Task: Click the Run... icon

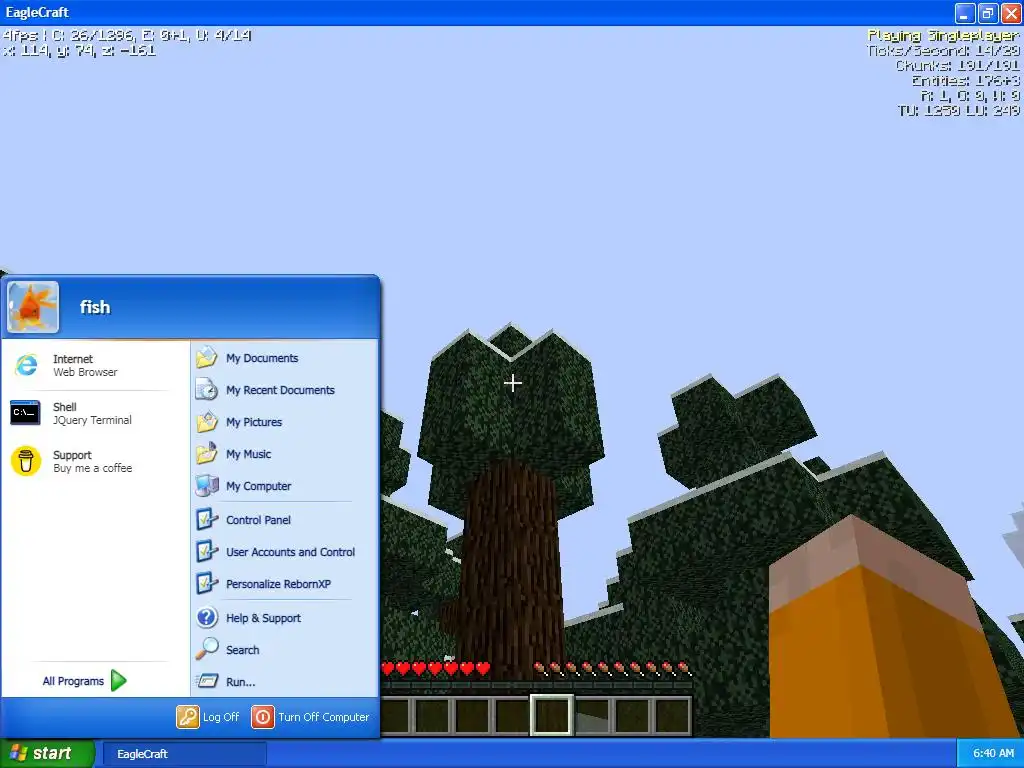Action: tap(207, 681)
